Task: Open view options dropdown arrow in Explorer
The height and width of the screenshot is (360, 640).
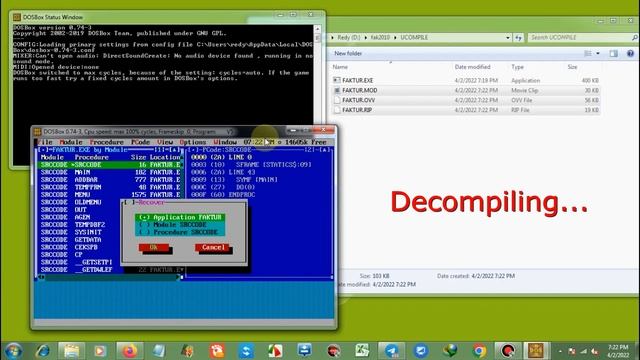Action: [x=598, y=53]
